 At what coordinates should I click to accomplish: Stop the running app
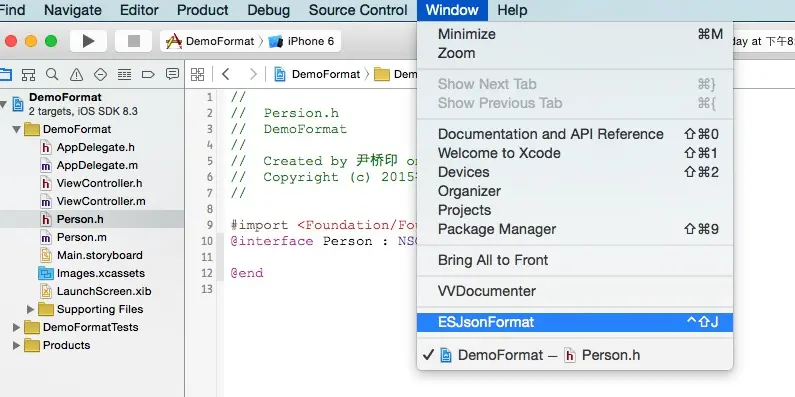pyautogui.click(x=133, y=41)
